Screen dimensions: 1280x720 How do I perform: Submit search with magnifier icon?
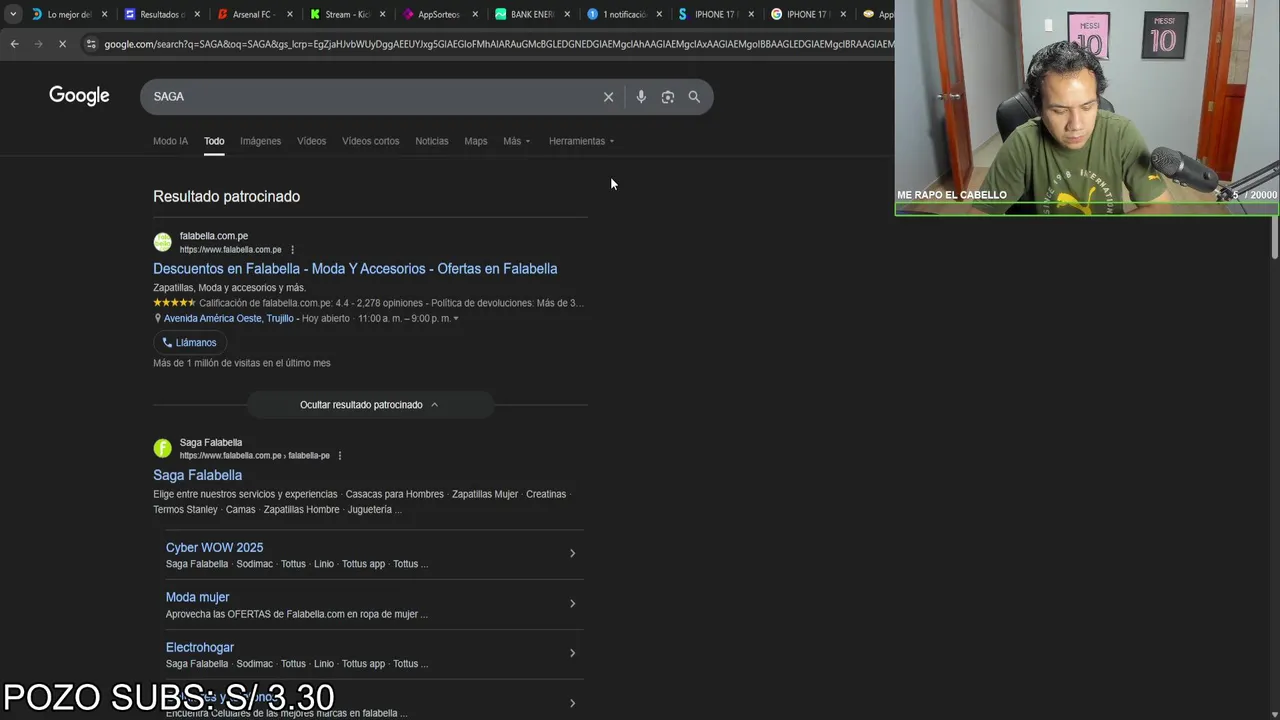pos(694,97)
